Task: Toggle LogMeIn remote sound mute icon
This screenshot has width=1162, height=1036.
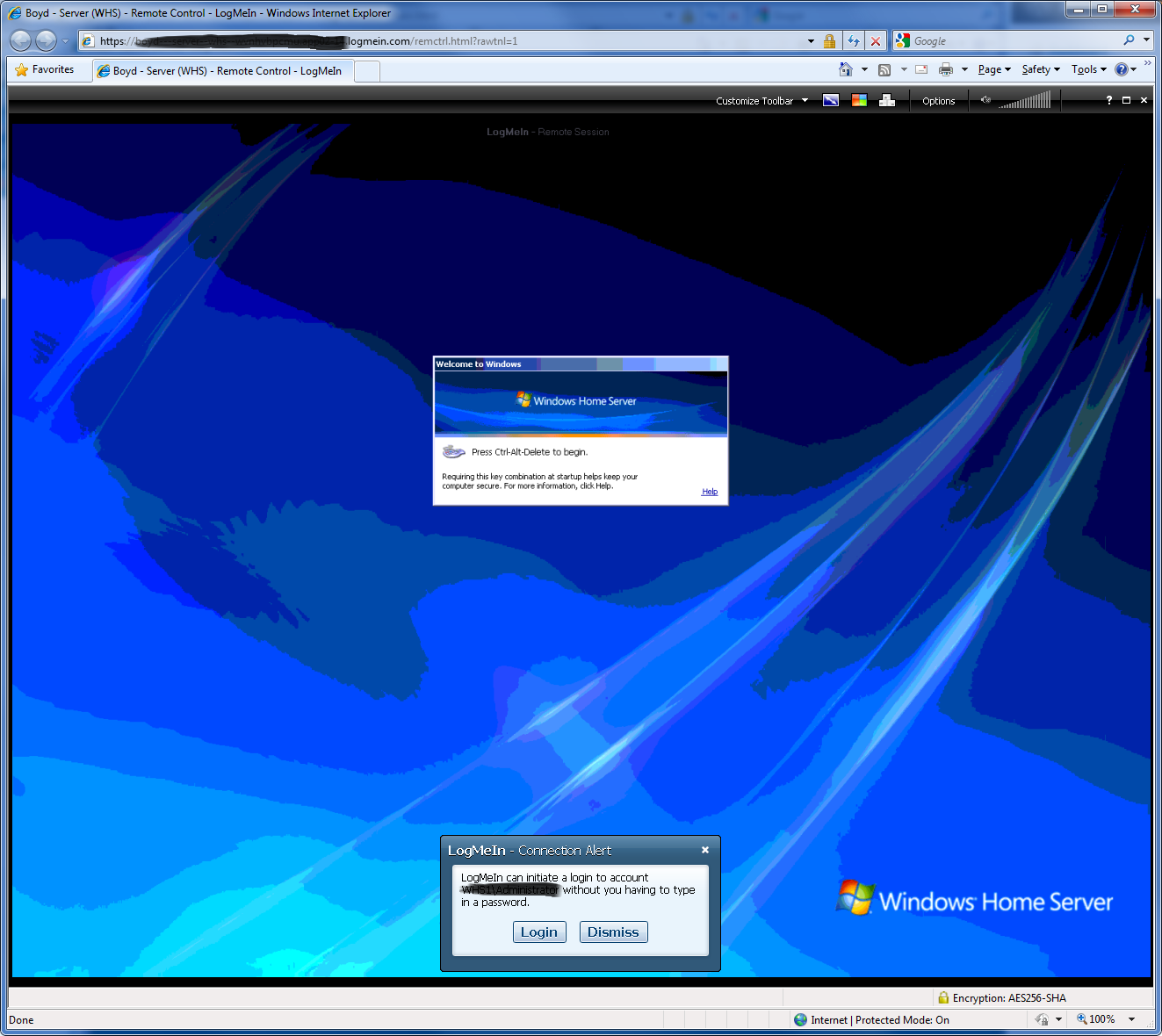Action: point(985,100)
